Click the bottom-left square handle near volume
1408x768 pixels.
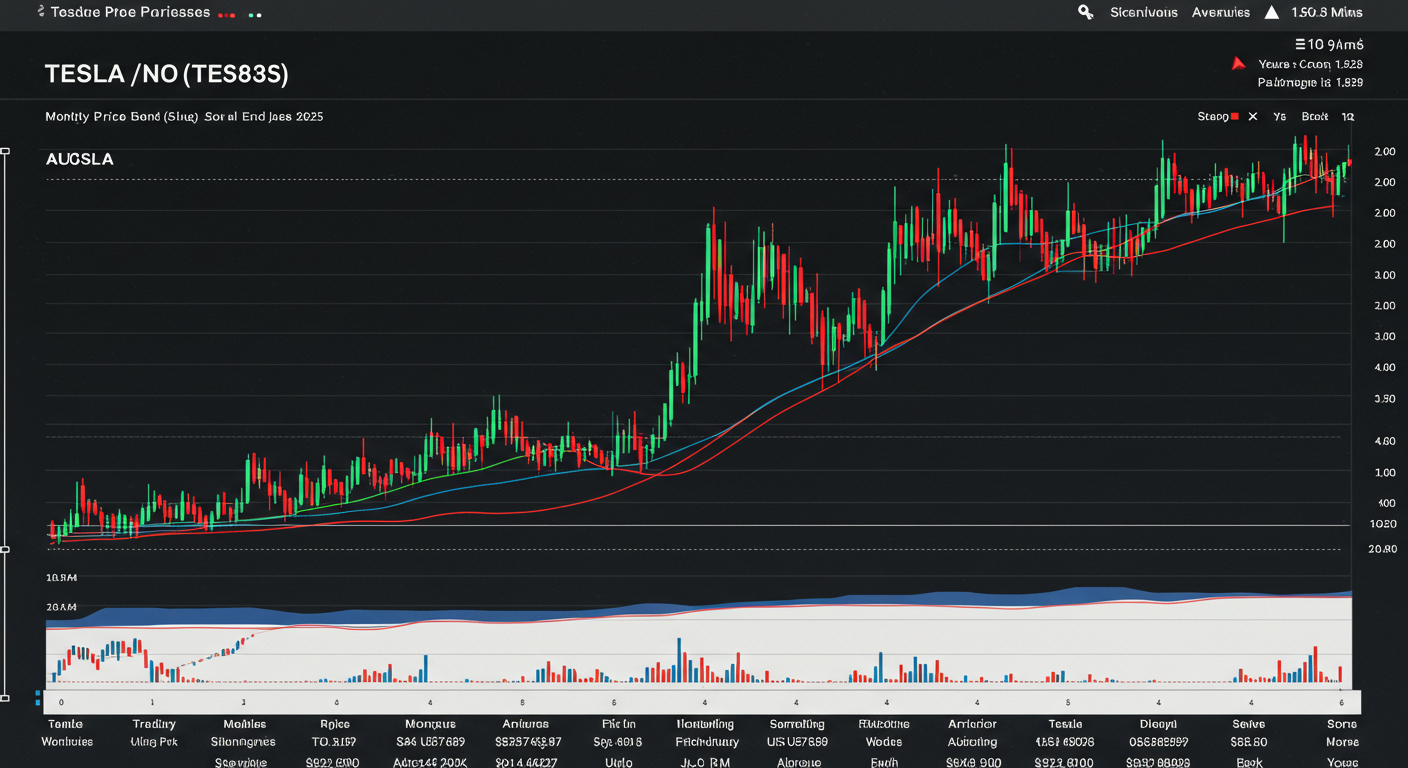[5, 698]
